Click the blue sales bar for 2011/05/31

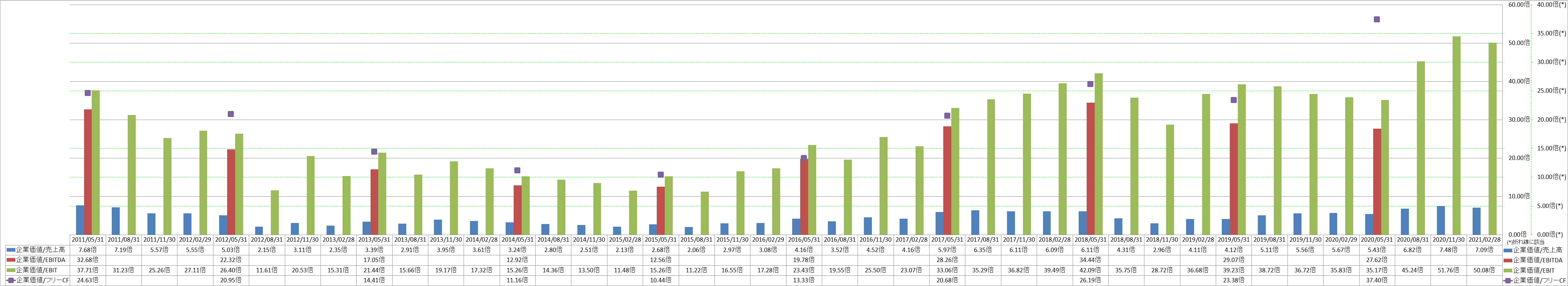click(80, 220)
